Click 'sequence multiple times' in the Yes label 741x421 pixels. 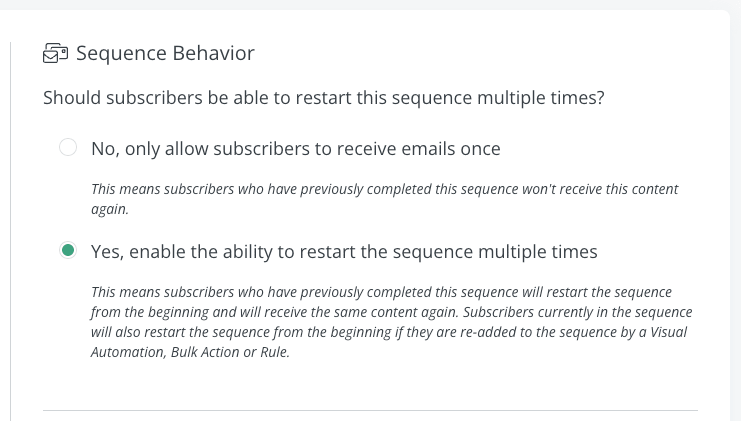click(495, 252)
